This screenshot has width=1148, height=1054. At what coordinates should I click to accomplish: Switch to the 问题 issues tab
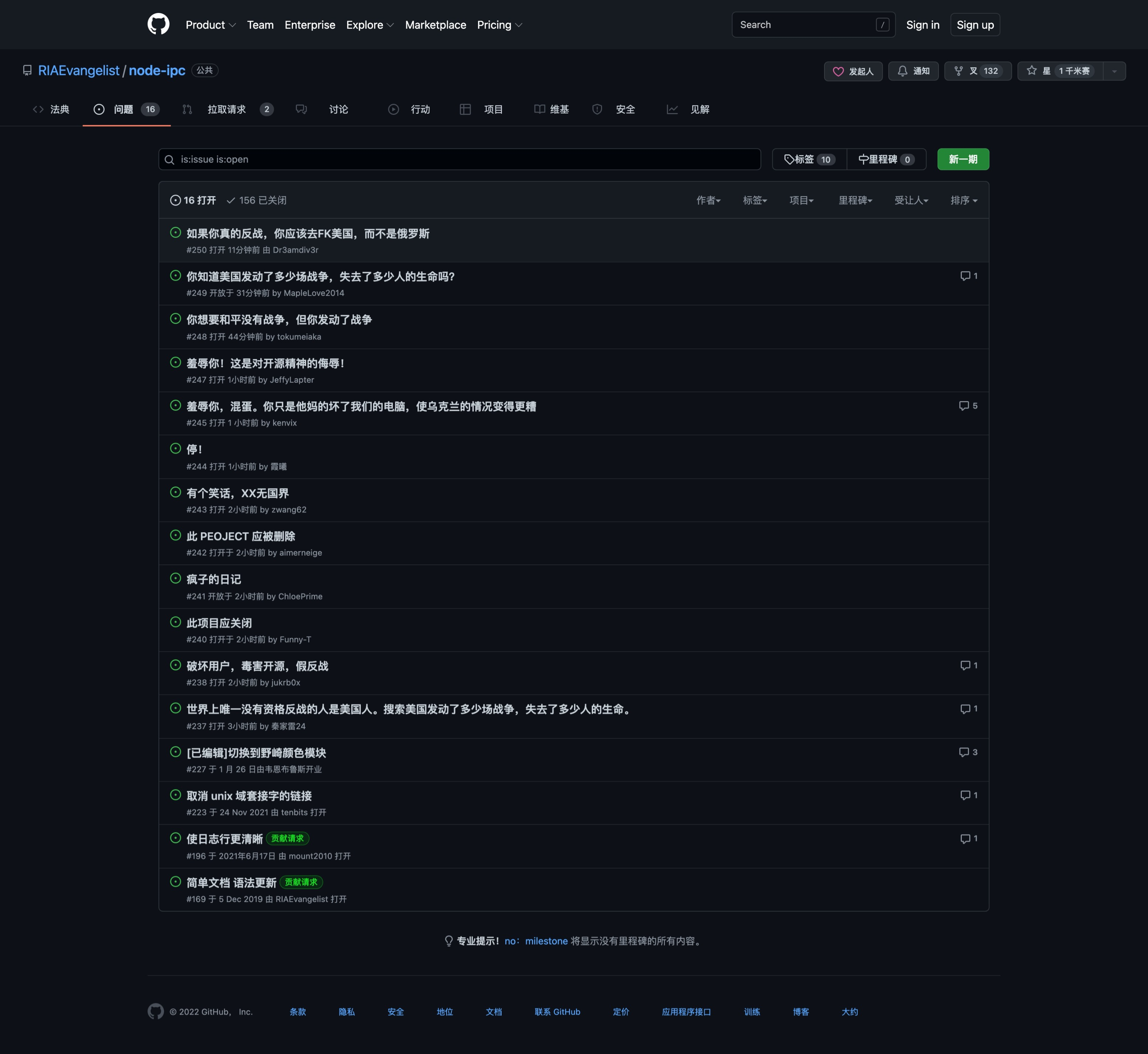[126, 109]
